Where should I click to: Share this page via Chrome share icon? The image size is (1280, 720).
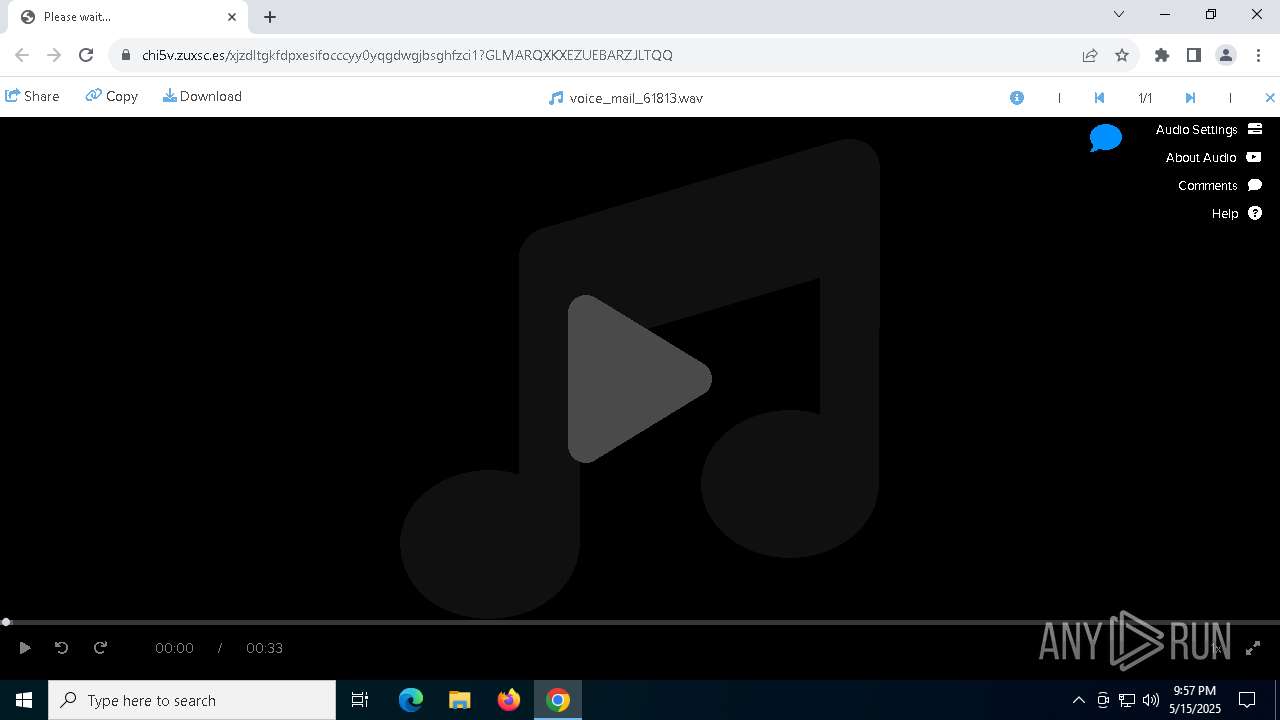1090,55
